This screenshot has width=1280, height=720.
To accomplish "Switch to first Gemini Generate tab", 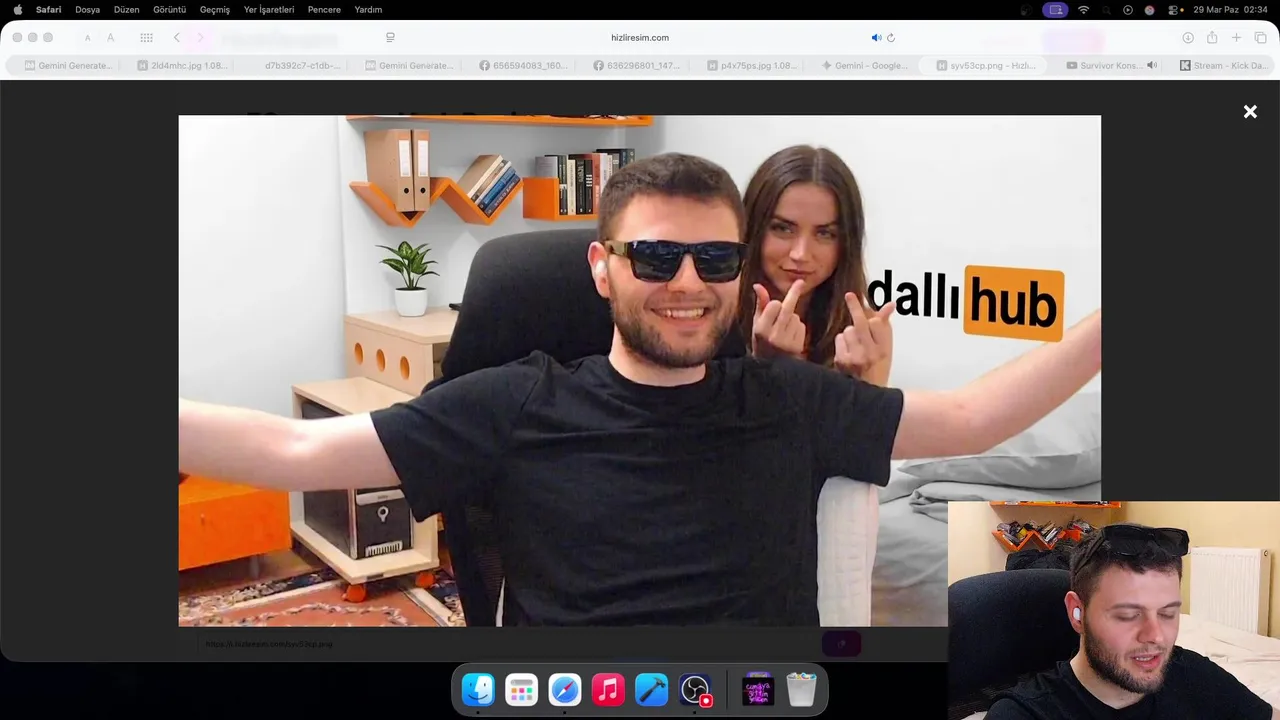I will 68,65.
